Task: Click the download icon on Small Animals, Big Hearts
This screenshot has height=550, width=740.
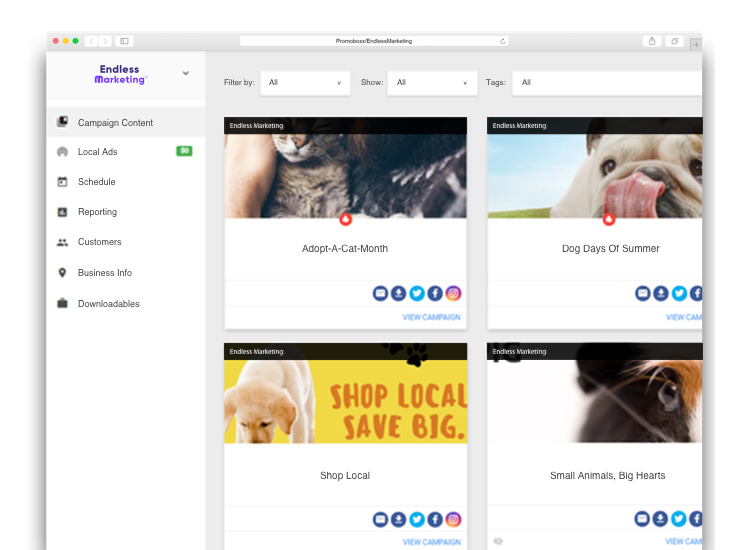Action: pos(660,519)
